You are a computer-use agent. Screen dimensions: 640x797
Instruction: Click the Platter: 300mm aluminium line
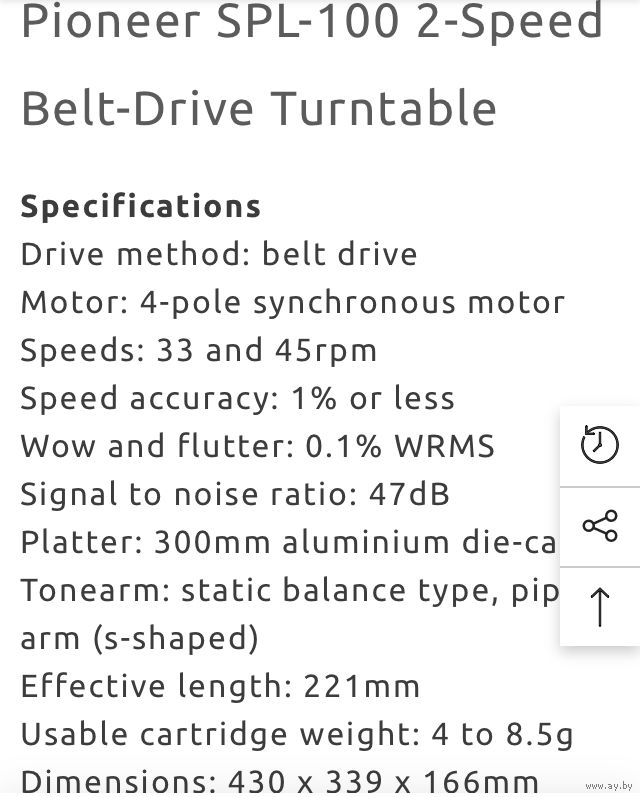tap(290, 542)
